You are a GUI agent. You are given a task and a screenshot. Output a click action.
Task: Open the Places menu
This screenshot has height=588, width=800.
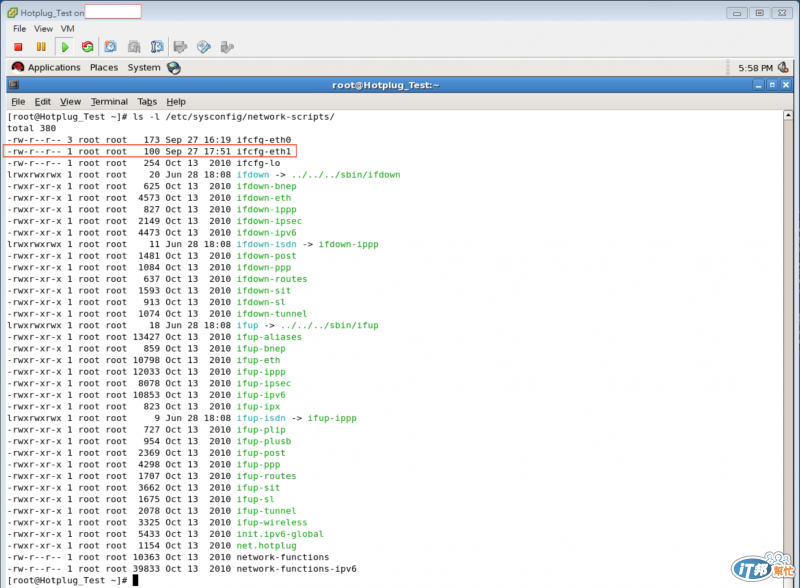pyautogui.click(x=104, y=67)
